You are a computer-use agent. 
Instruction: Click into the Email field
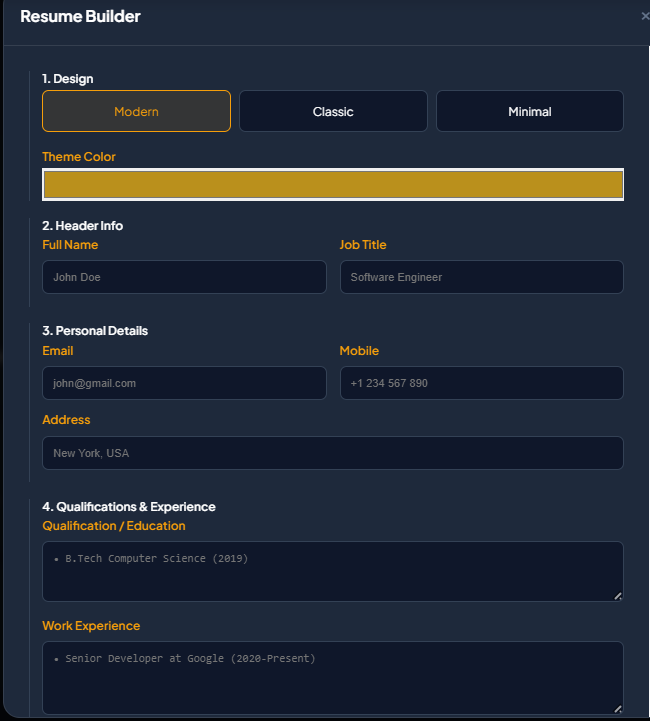pyautogui.click(x=184, y=383)
